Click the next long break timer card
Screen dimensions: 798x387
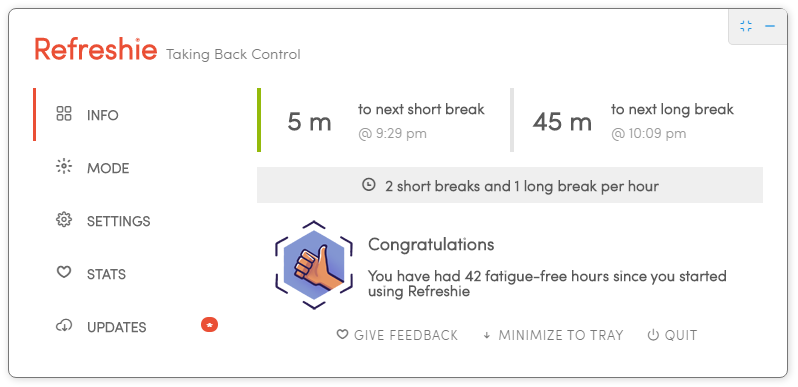pos(636,120)
